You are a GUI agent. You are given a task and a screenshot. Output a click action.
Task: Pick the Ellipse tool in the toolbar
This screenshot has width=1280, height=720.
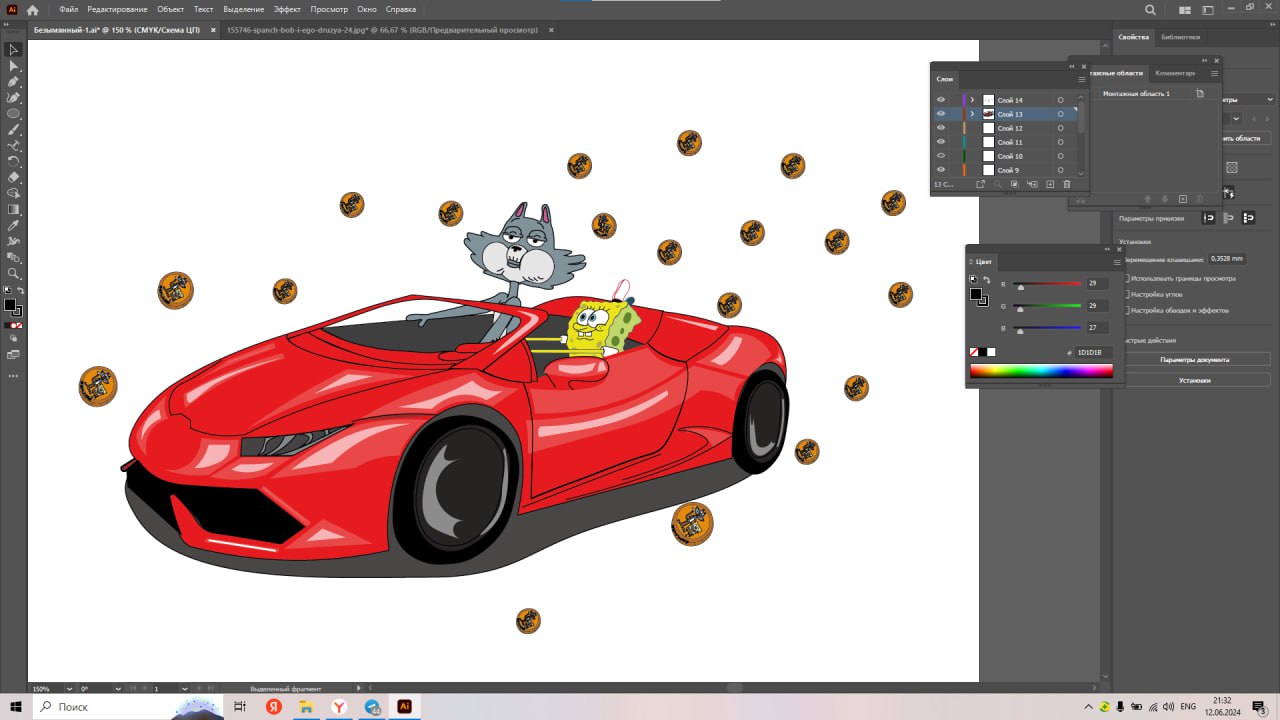pos(14,113)
